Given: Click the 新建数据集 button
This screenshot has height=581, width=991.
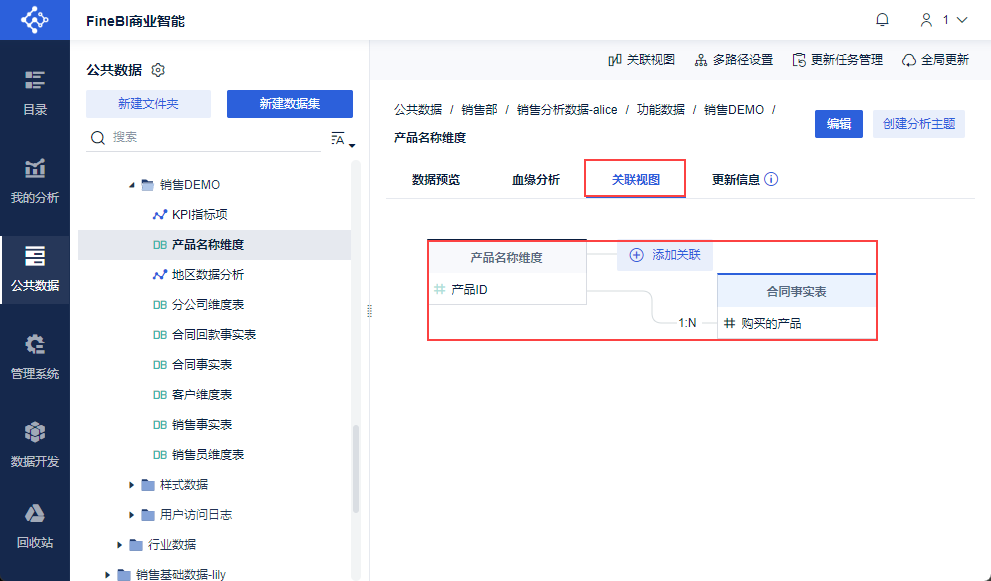Looking at the screenshot, I should (290, 104).
